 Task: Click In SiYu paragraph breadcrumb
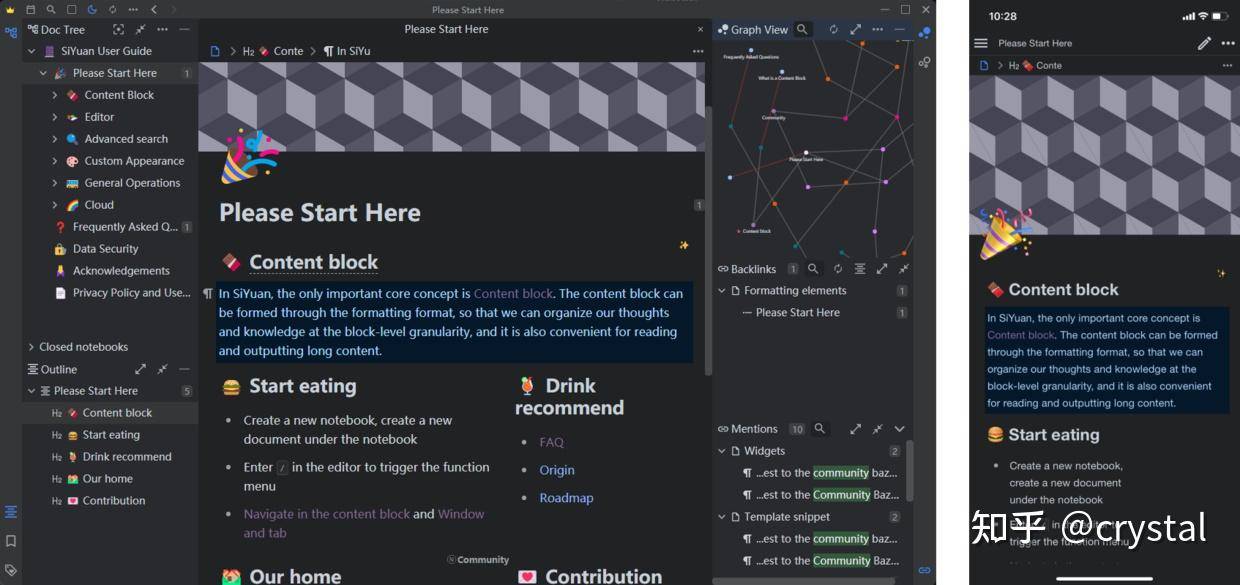(347, 51)
